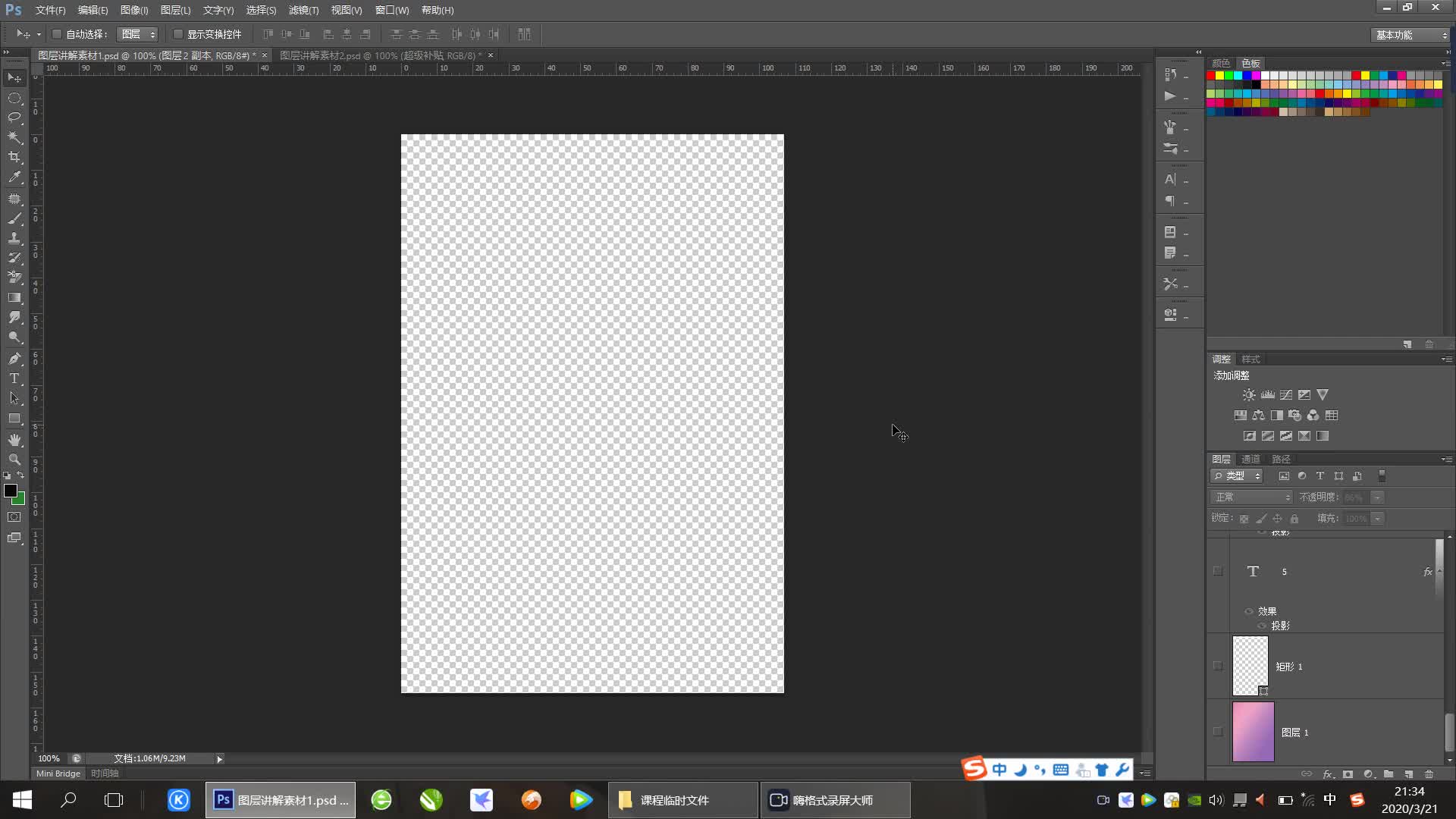The image size is (1456, 819).
Task: Open the blend mode 正常 dropdown
Action: point(1251,497)
